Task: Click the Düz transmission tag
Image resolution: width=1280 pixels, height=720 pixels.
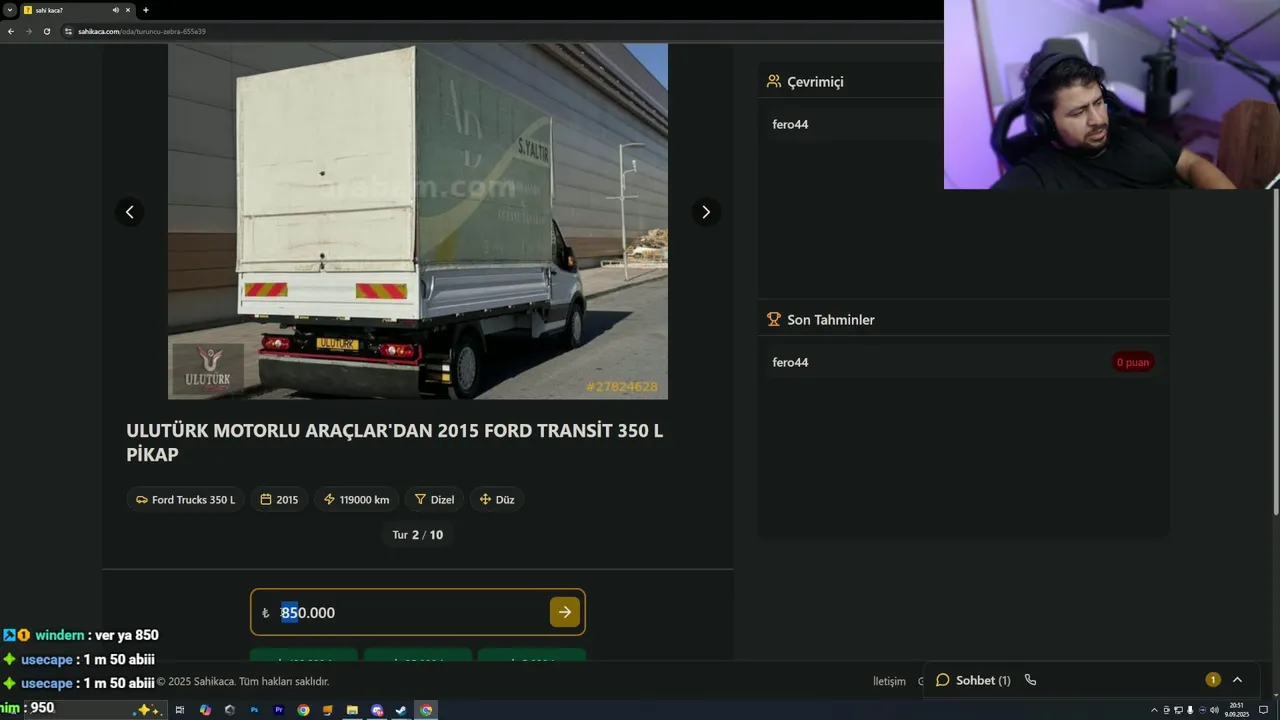Action: click(497, 499)
